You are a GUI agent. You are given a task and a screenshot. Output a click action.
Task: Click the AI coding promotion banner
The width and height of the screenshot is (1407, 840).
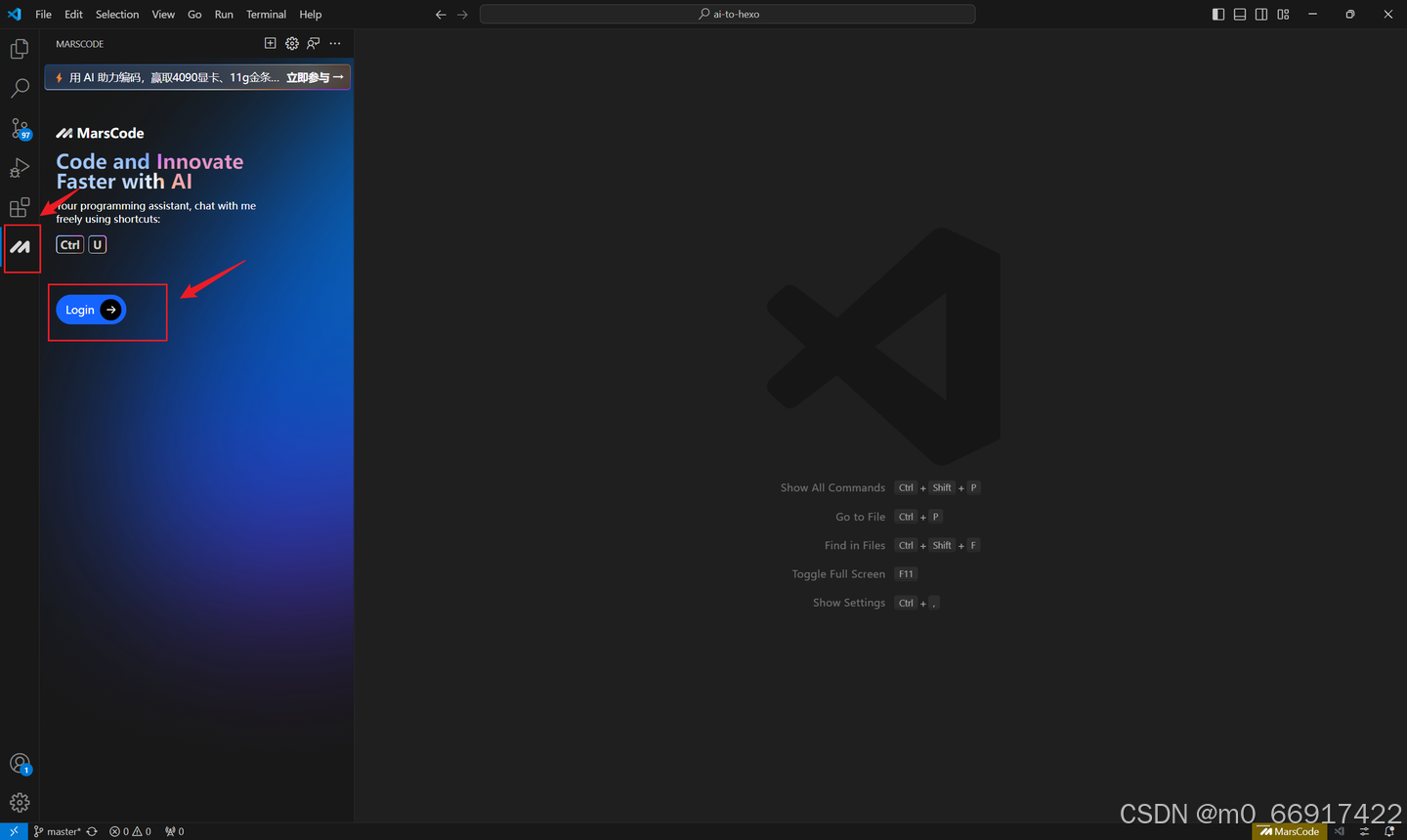[197, 77]
